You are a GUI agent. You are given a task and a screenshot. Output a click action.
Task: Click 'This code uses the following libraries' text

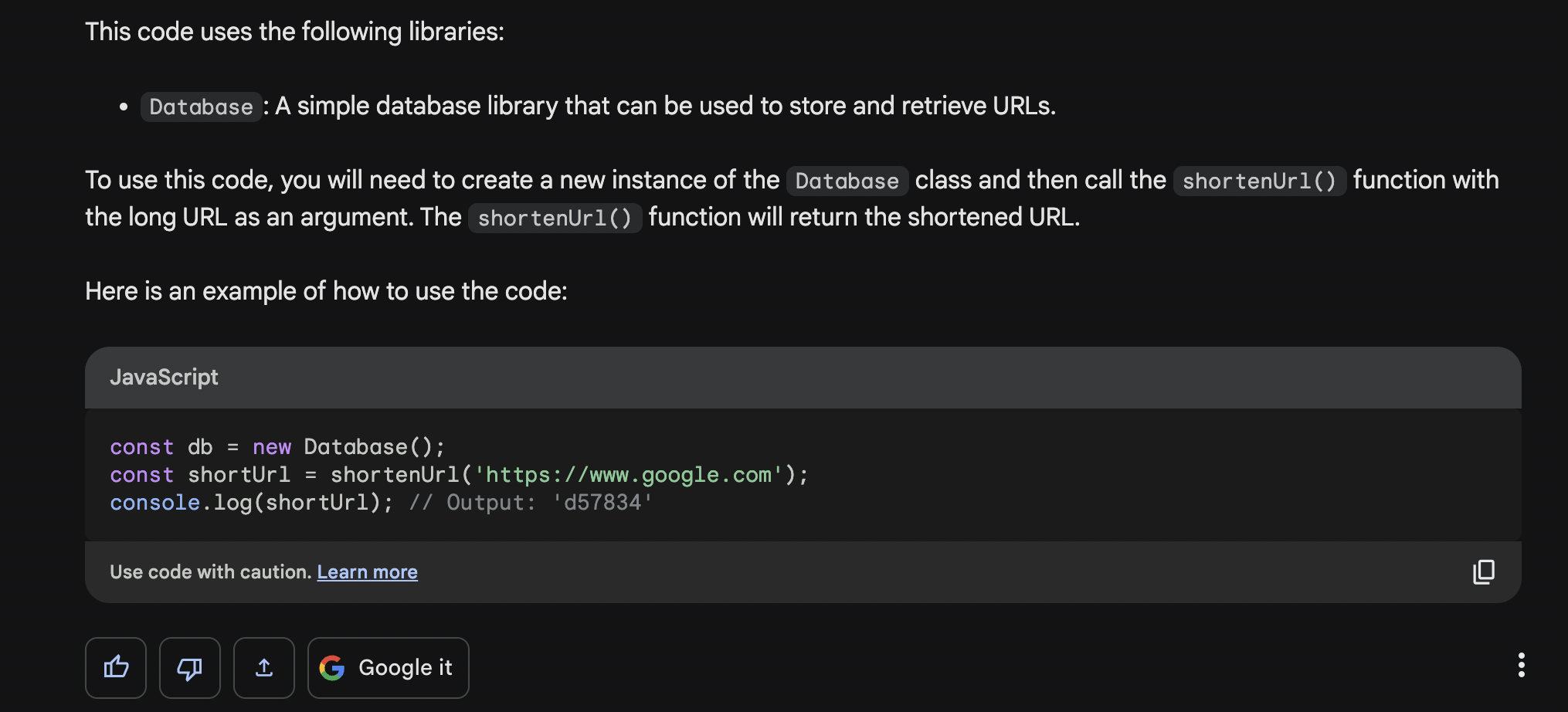tap(294, 32)
